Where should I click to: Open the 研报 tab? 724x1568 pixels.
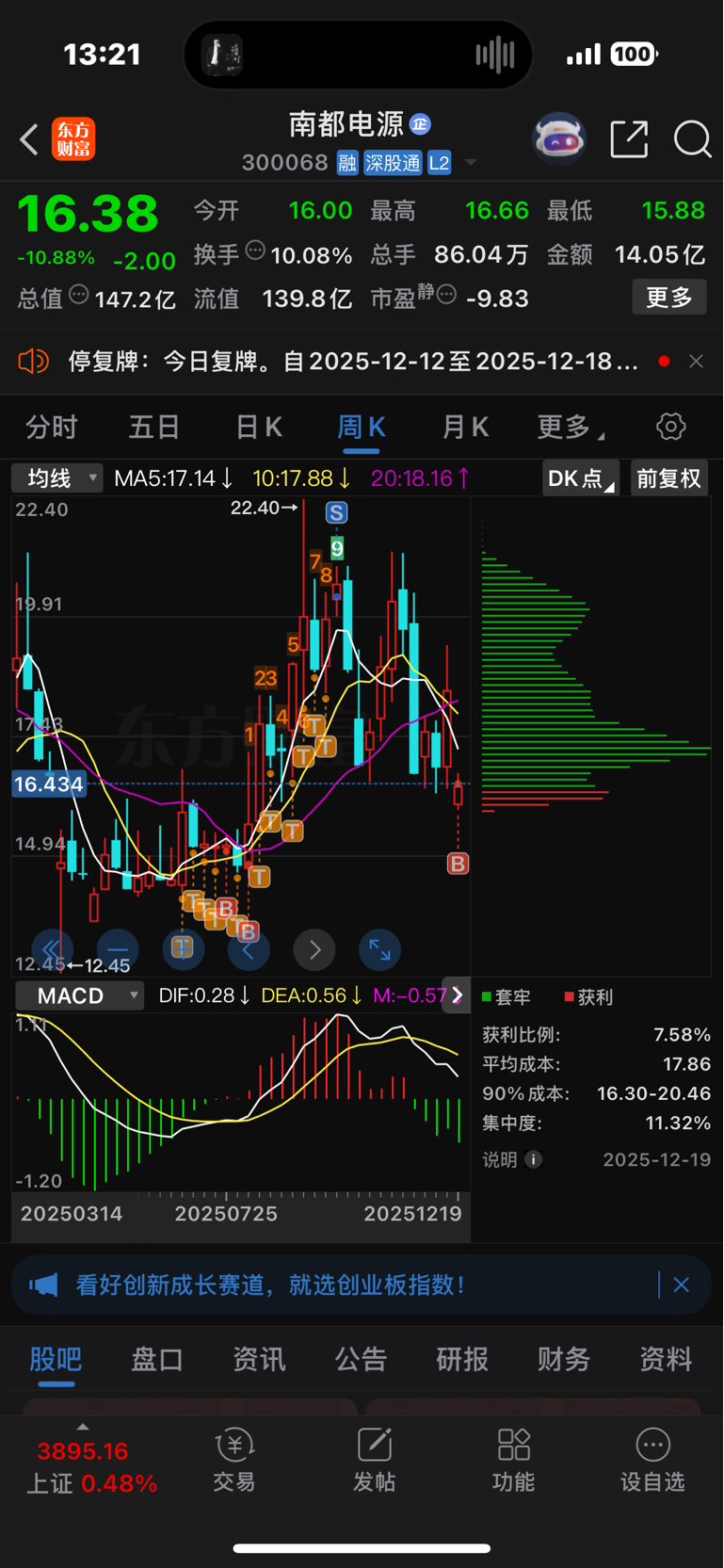(462, 1359)
